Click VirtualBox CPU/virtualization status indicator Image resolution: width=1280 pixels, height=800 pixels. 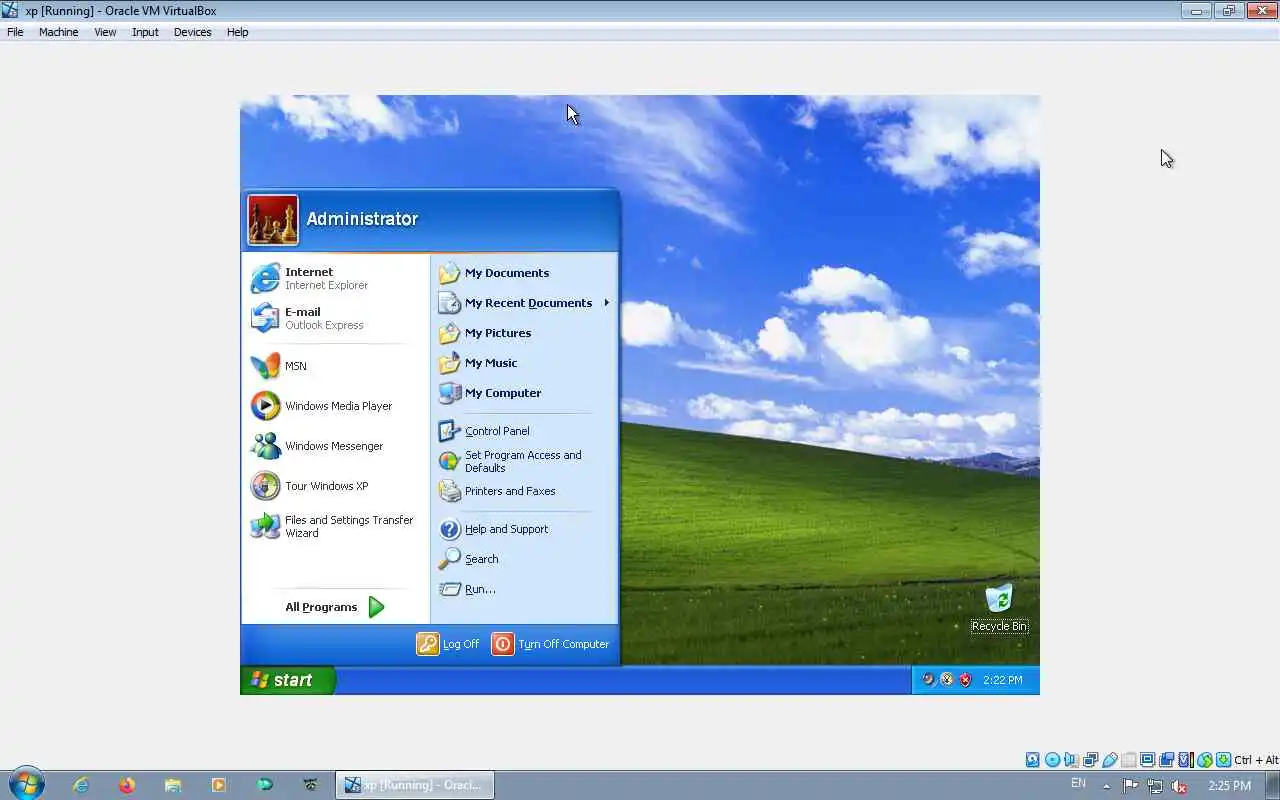(x=1186, y=760)
